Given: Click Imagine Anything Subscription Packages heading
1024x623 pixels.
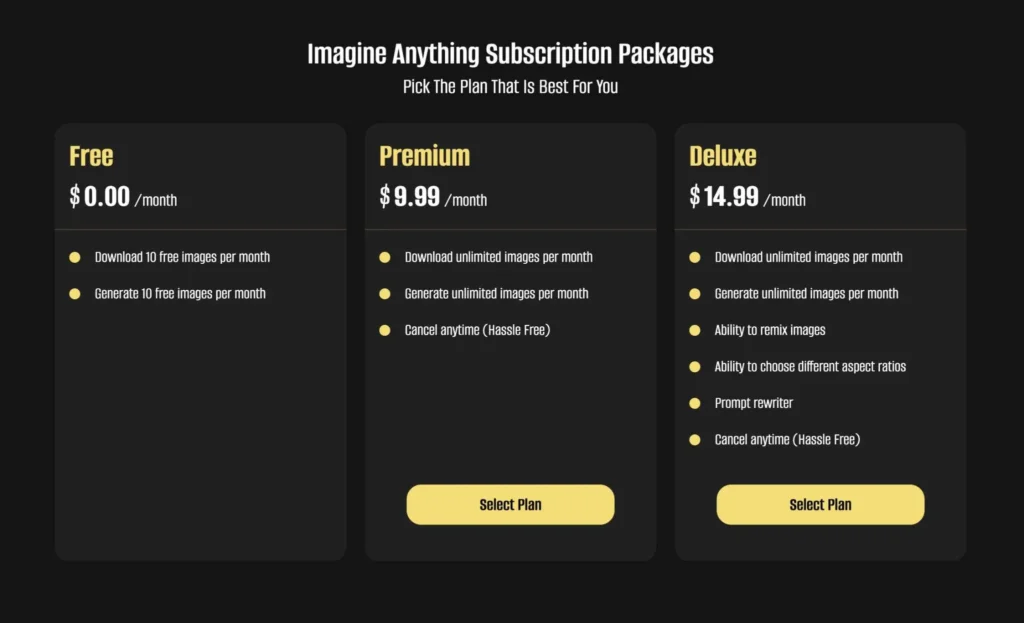Looking at the screenshot, I should tap(510, 54).
